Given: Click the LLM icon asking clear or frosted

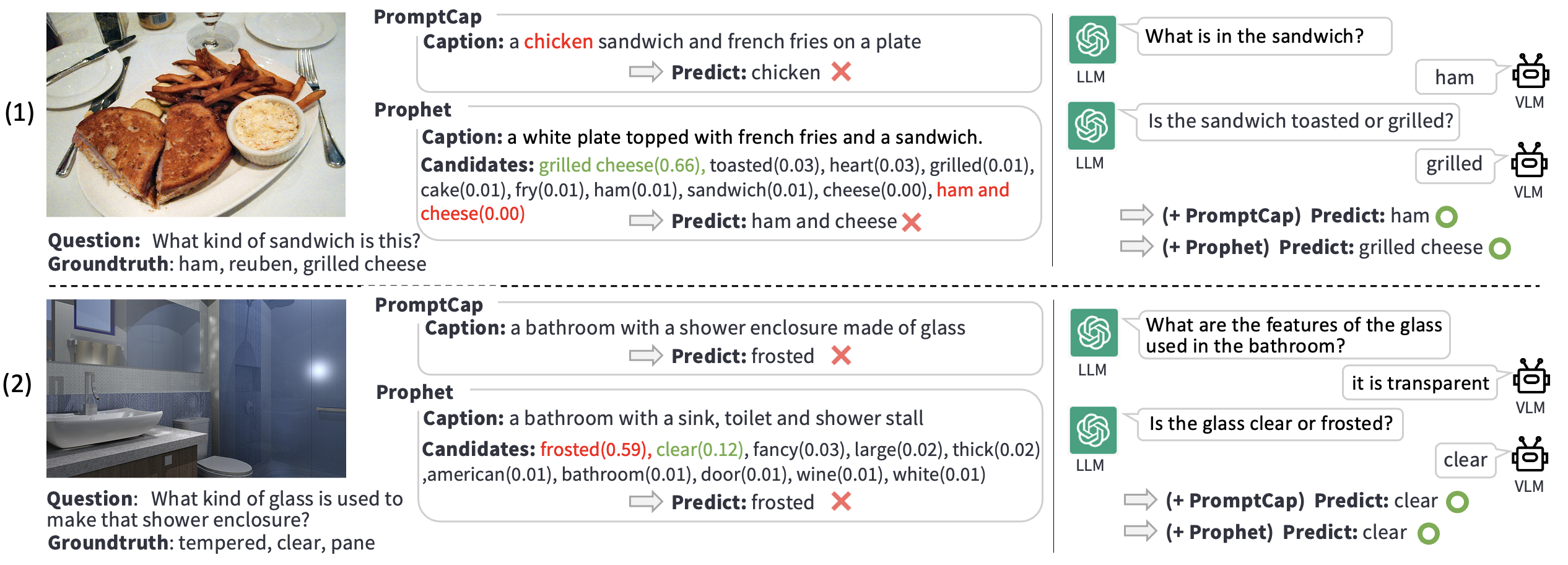Looking at the screenshot, I should (1093, 430).
